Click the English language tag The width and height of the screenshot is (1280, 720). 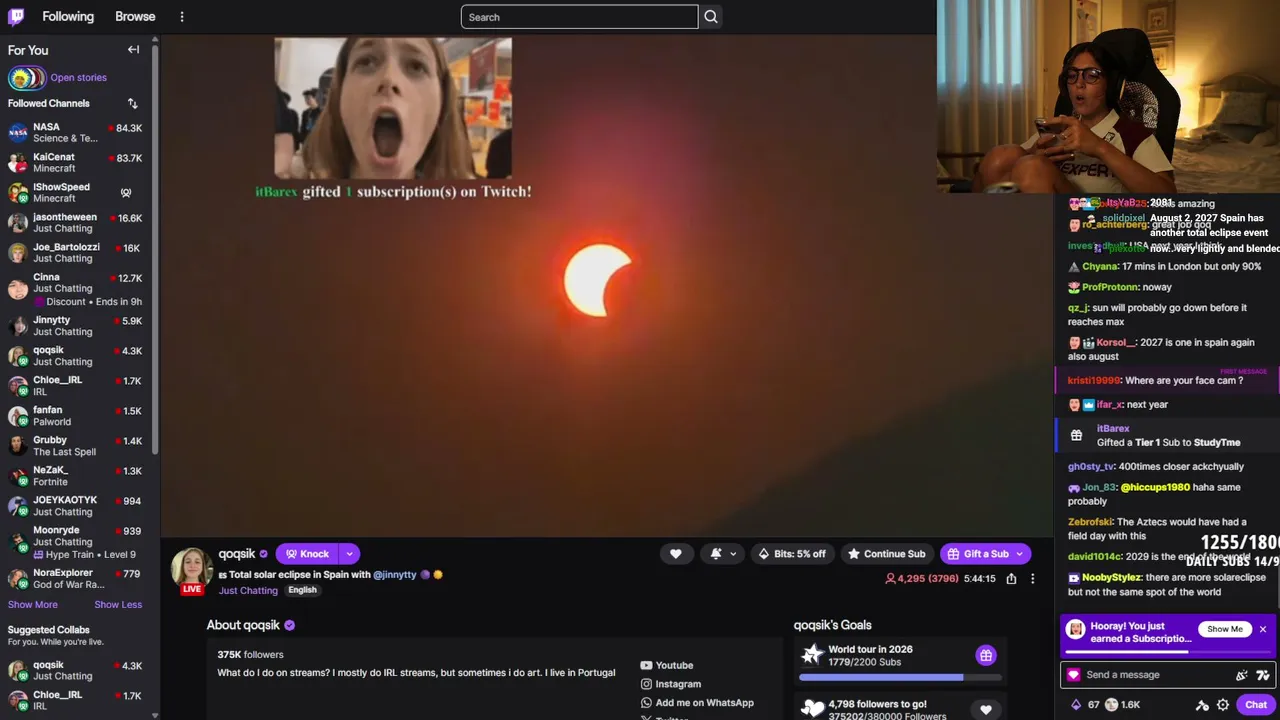tap(302, 590)
